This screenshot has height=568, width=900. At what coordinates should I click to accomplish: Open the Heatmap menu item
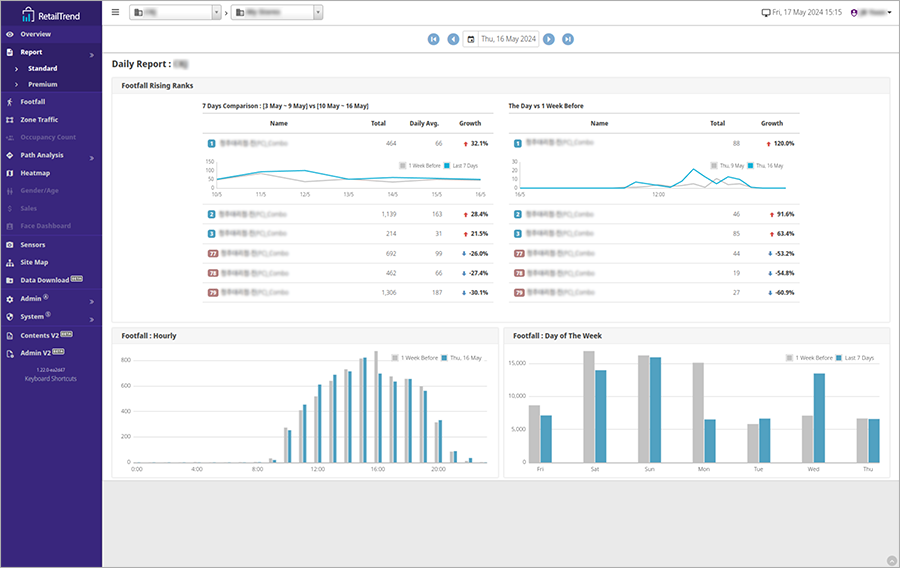point(35,173)
